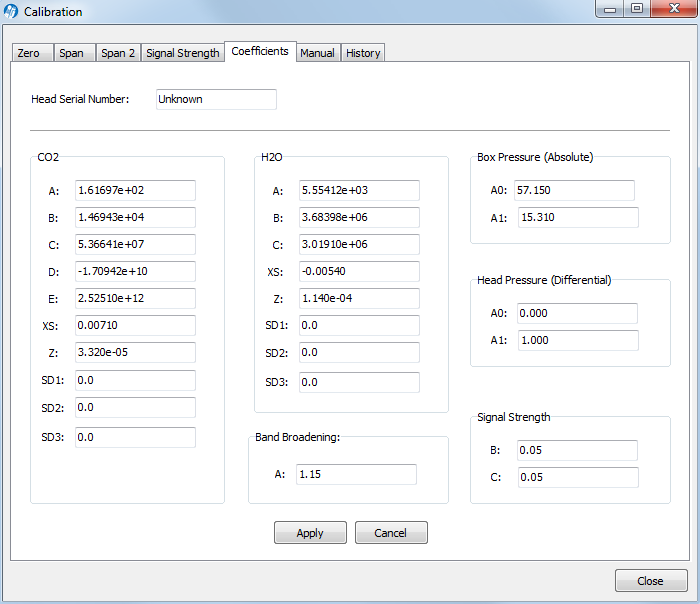Click the H2O C coefficient field
Viewport: 700px width, 604px height.
tap(359, 245)
